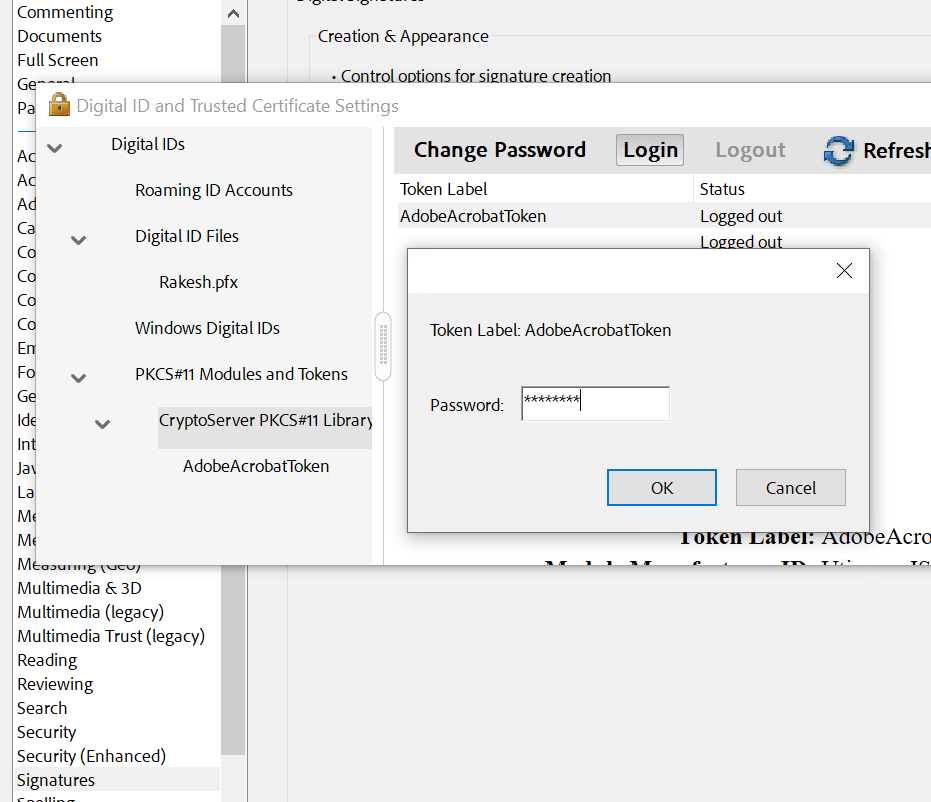Open Documents preferences category

59,36
